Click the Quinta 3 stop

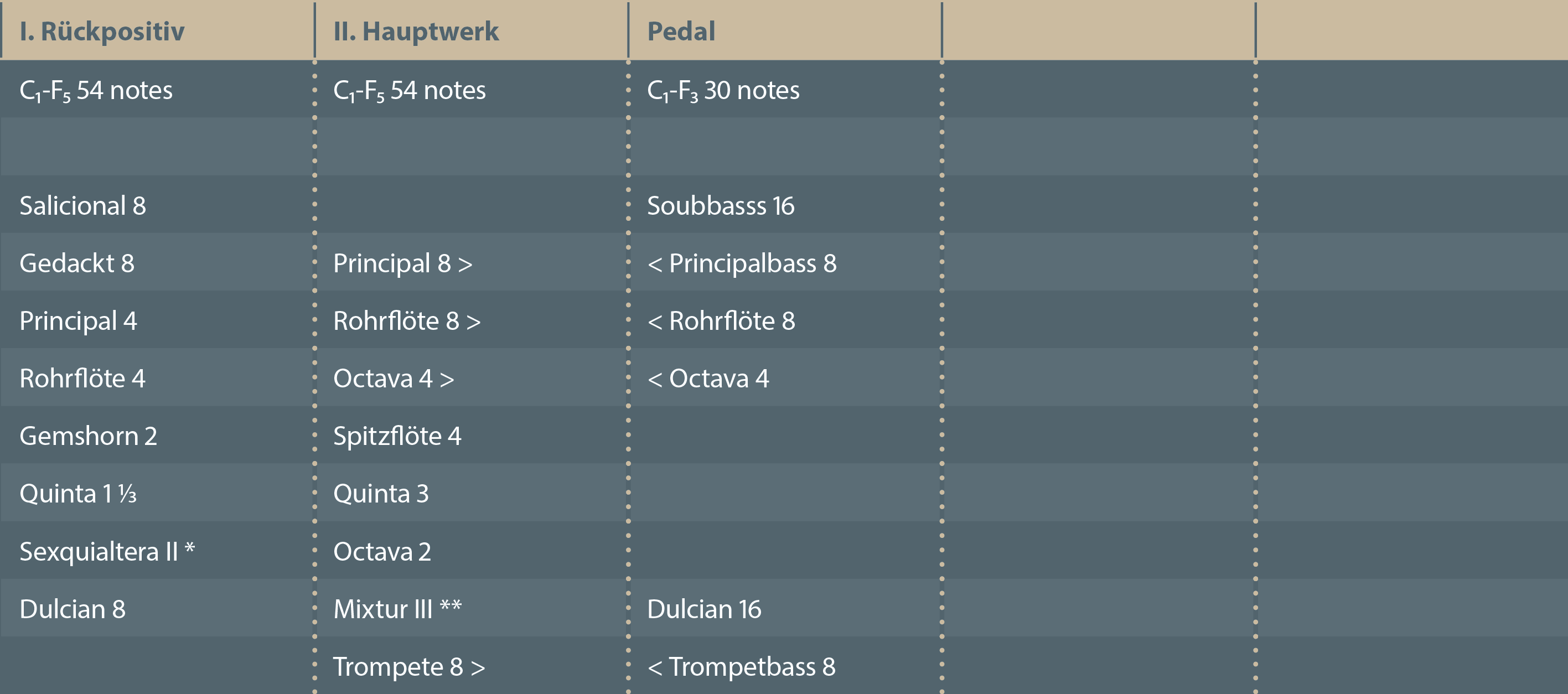coord(380,493)
